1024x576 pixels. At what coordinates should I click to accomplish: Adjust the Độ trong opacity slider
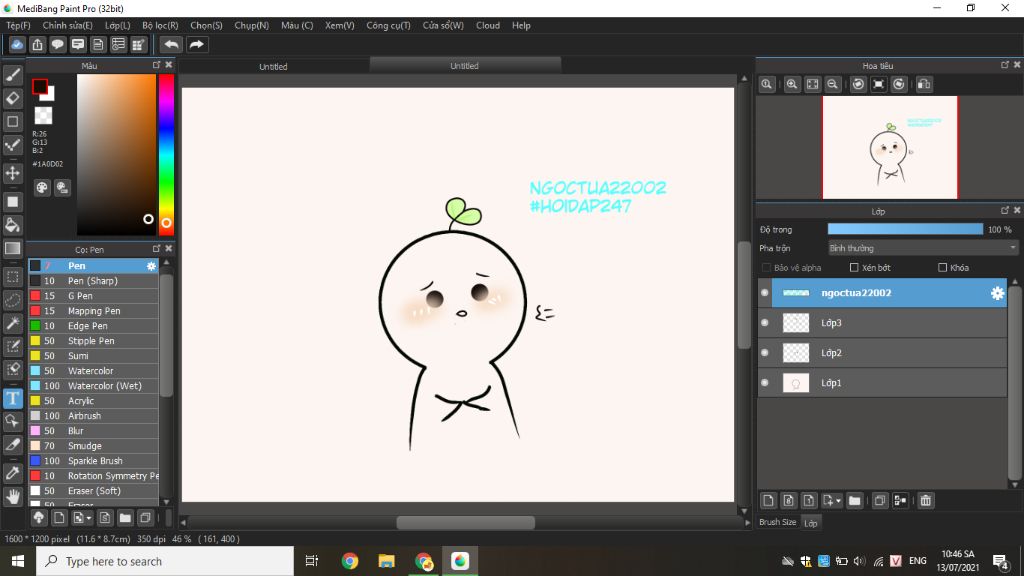pos(905,229)
